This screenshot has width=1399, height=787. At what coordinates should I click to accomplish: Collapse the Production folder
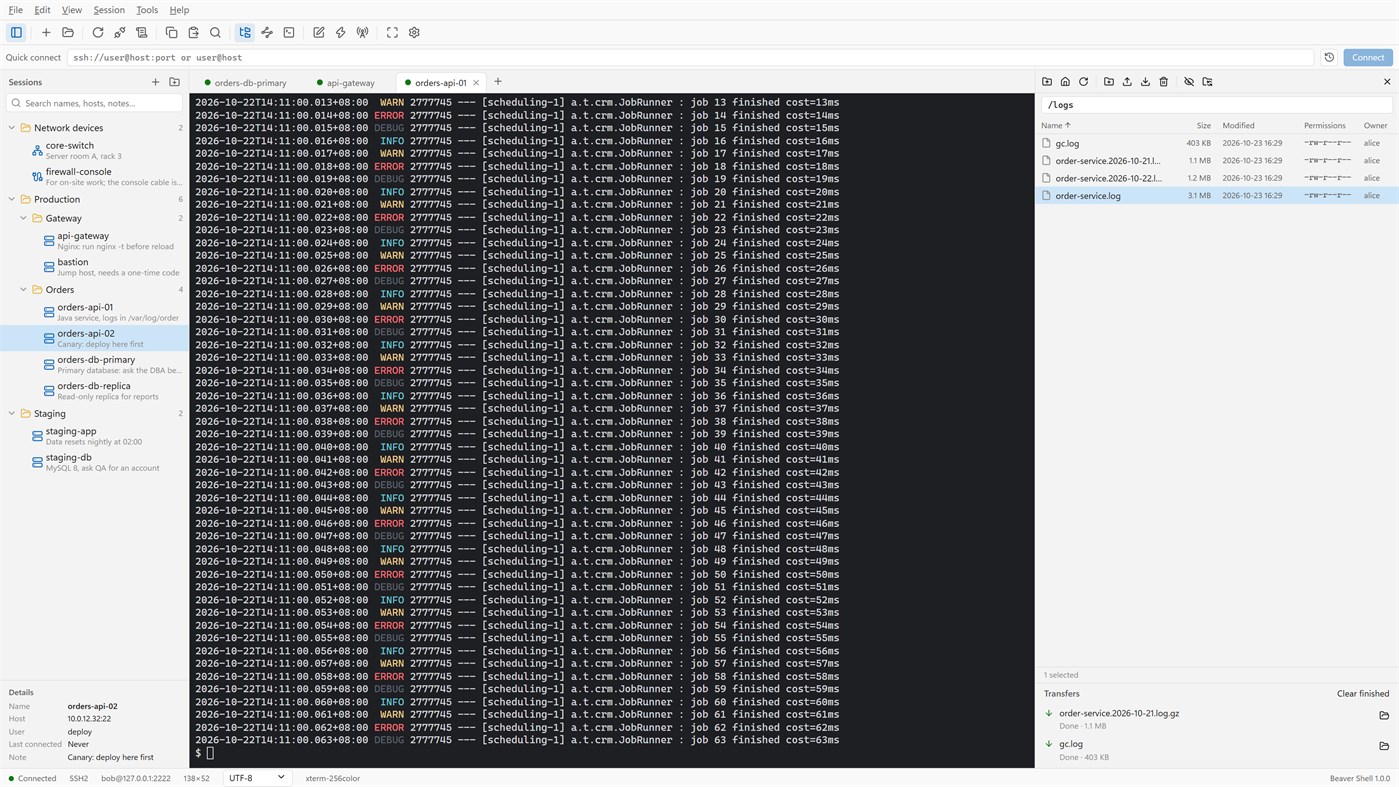[12, 200]
